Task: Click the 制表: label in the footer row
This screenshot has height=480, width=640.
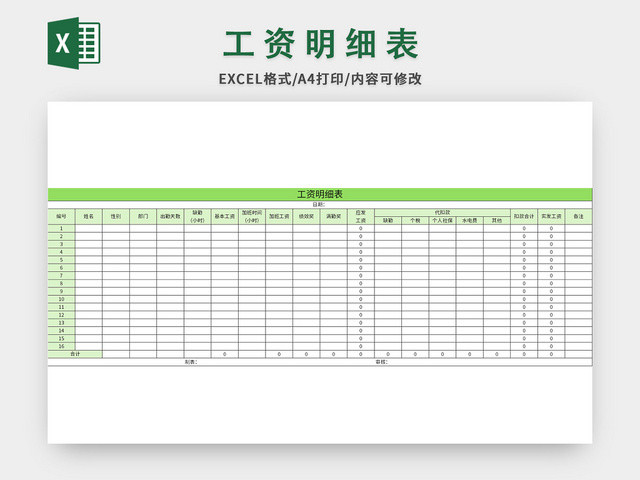Action: pos(191,362)
